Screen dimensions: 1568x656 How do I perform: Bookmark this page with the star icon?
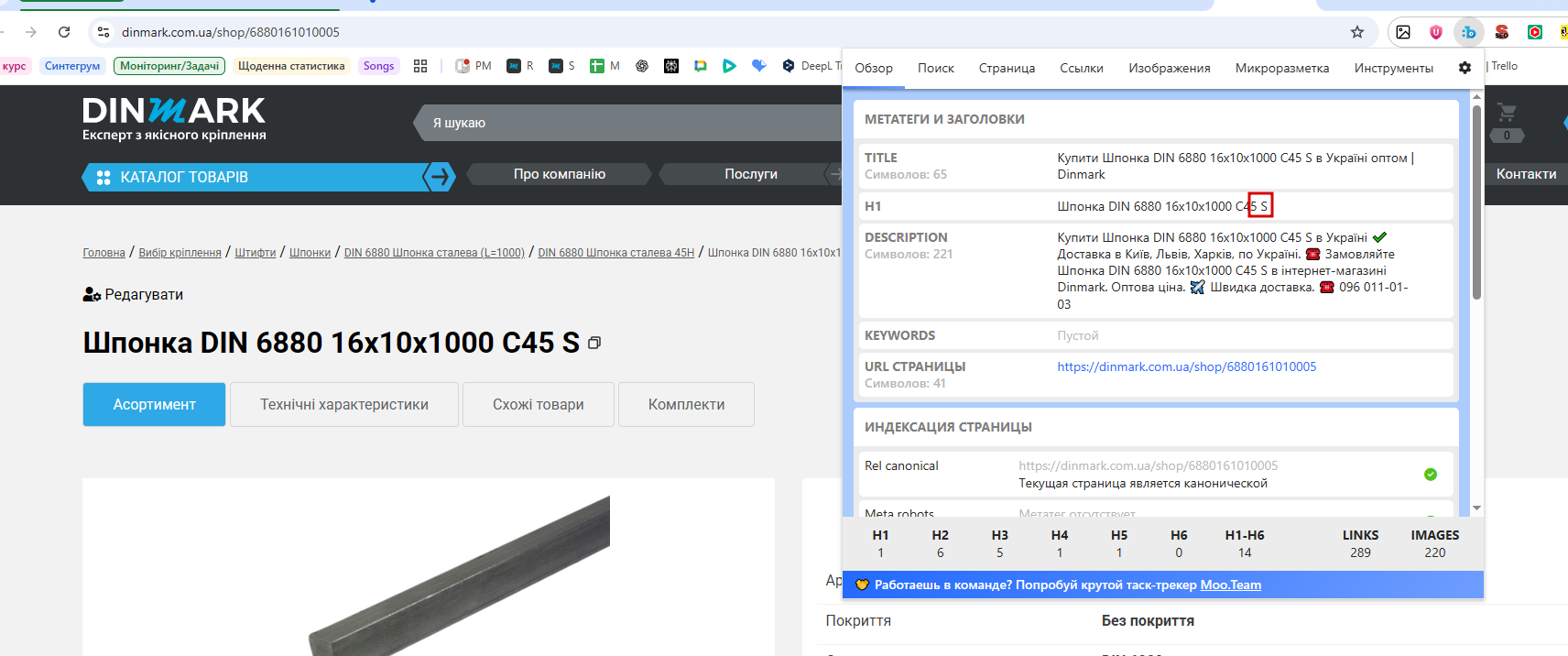pyautogui.click(x=1357, y=32)
